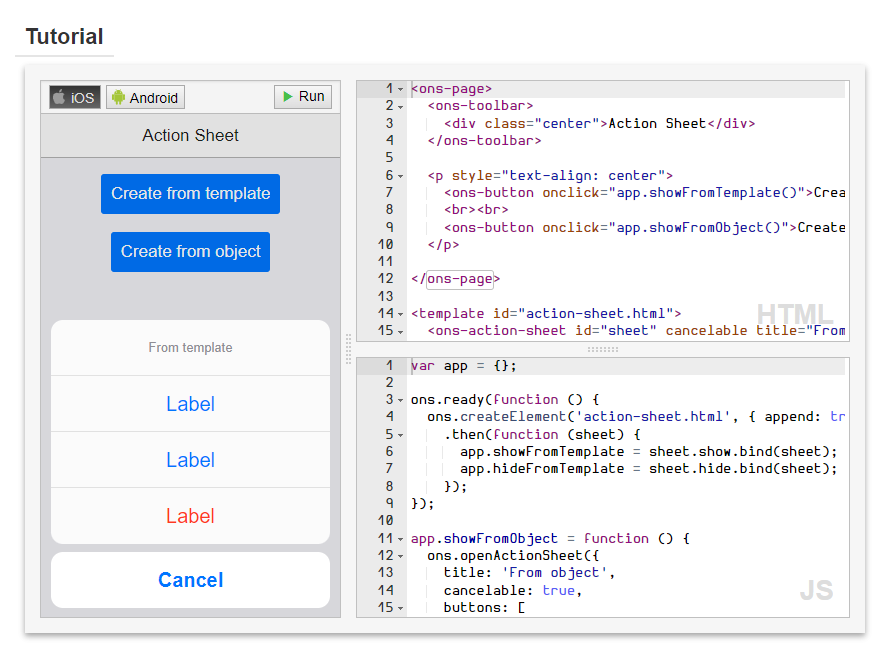Collapse JS line 12 openActionSheet fold
The image size is (886, 645).
coord(400,556)
